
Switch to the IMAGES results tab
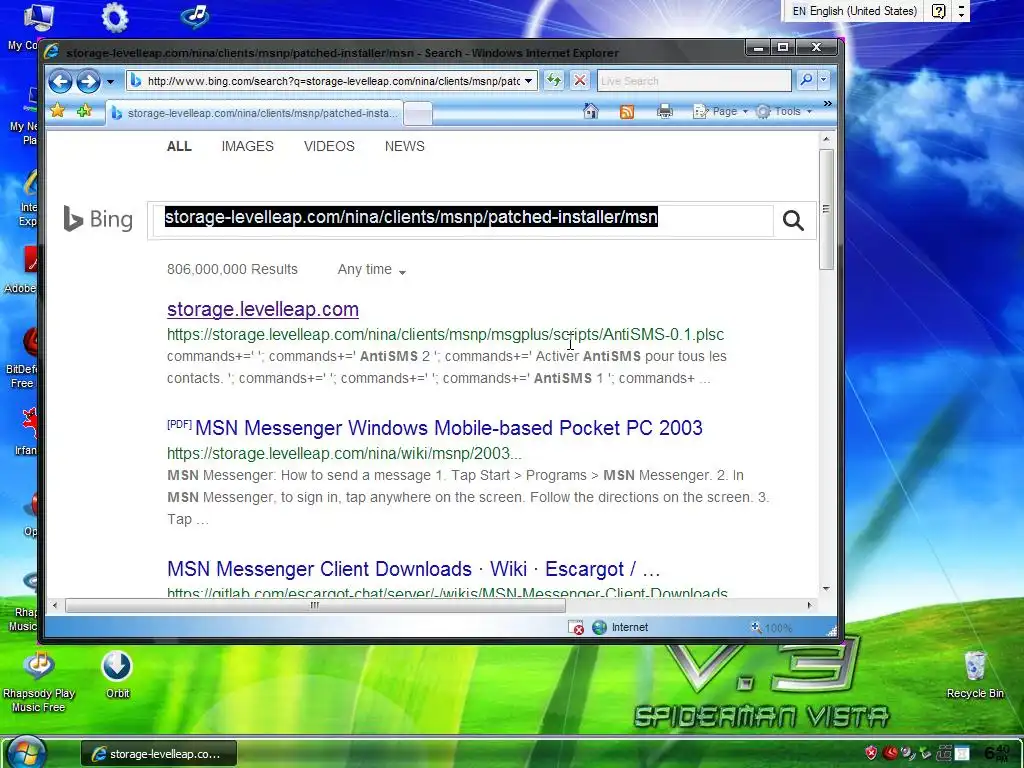(x=248, y=146)
